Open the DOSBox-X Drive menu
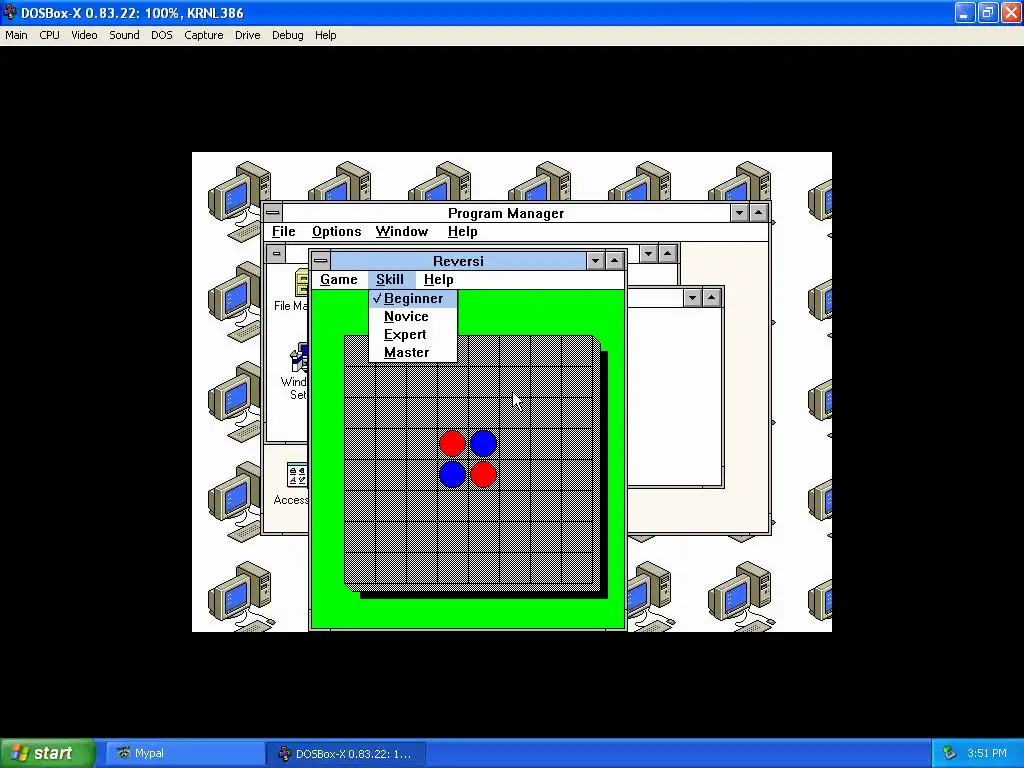Viewport: 1024px width, 768px height. [x=248, y=35]
